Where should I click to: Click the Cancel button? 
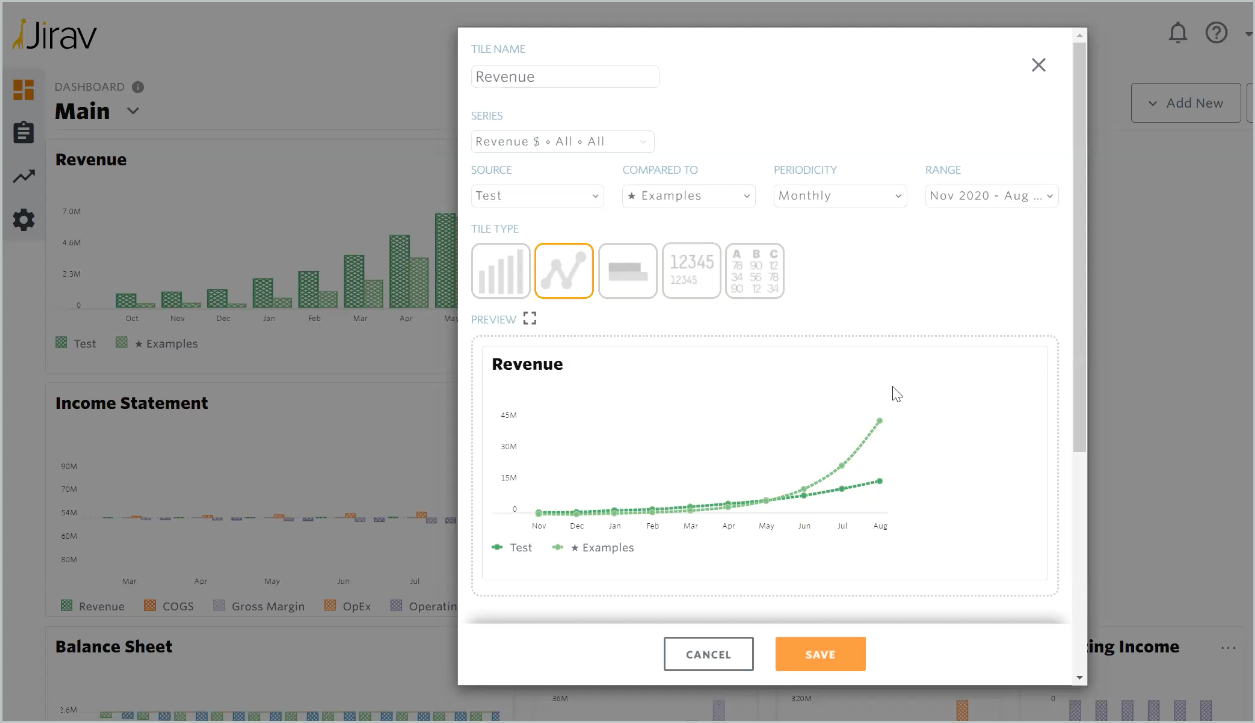point(708,654)
